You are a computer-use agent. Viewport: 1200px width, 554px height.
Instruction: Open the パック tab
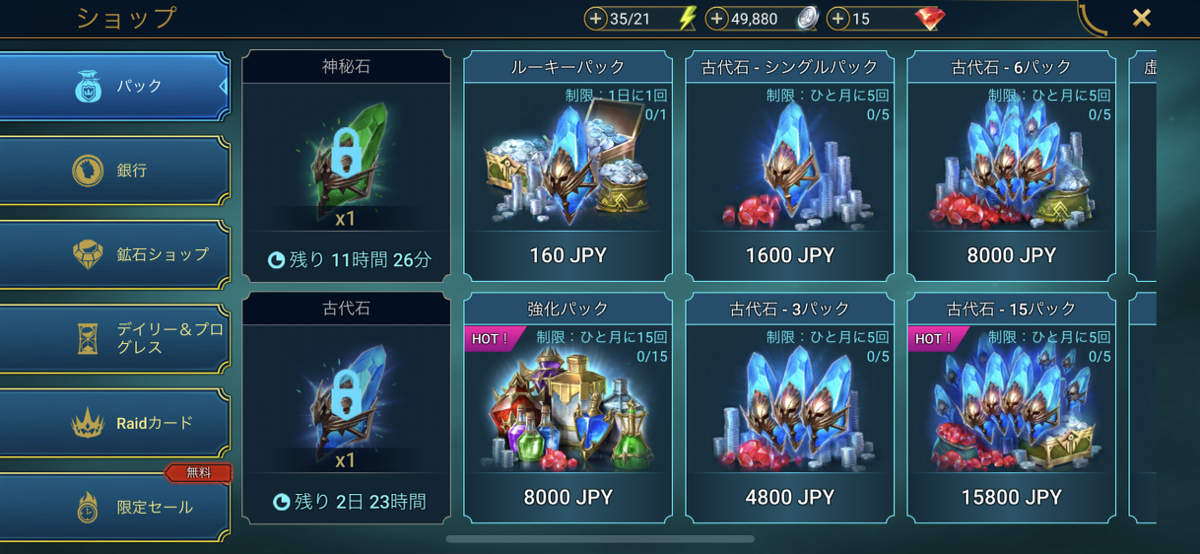(x=115, y=86)
